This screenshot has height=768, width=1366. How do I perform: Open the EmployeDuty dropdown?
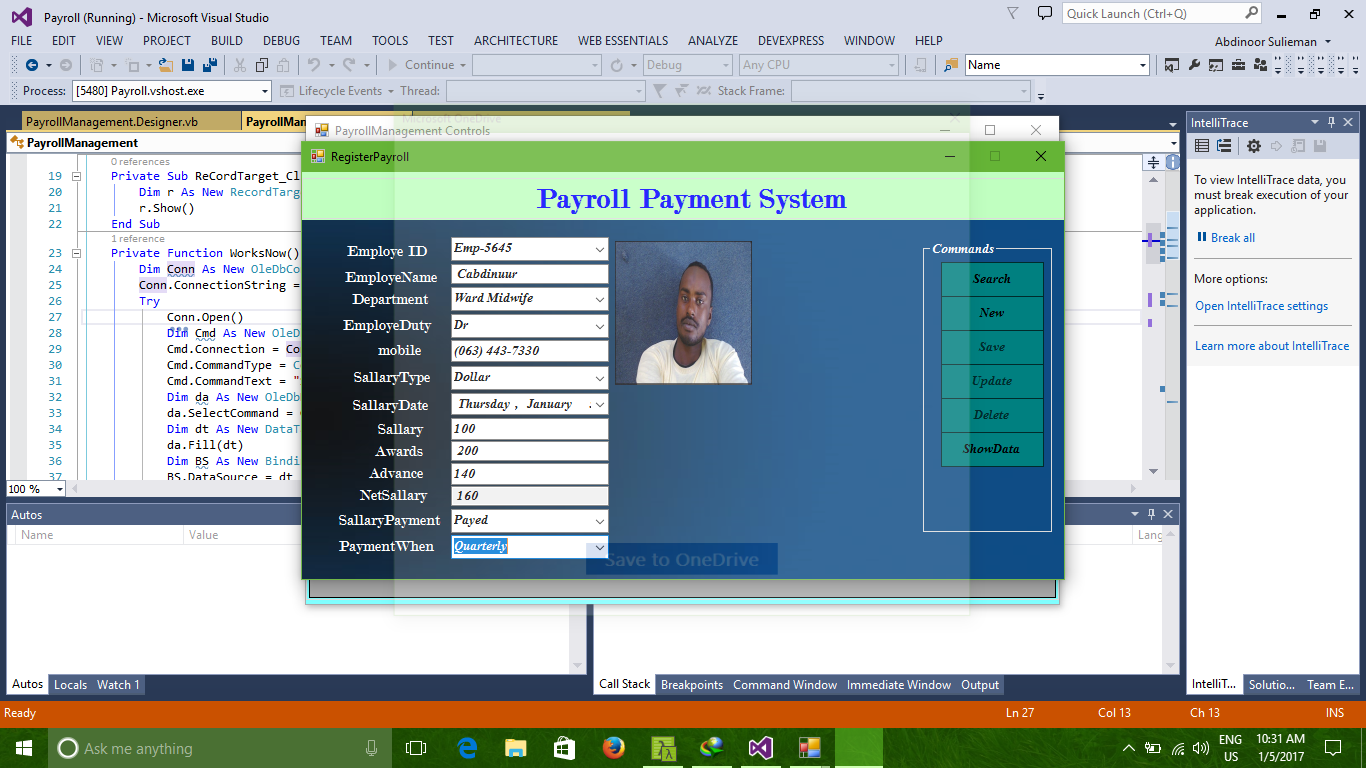pos(599,326)
